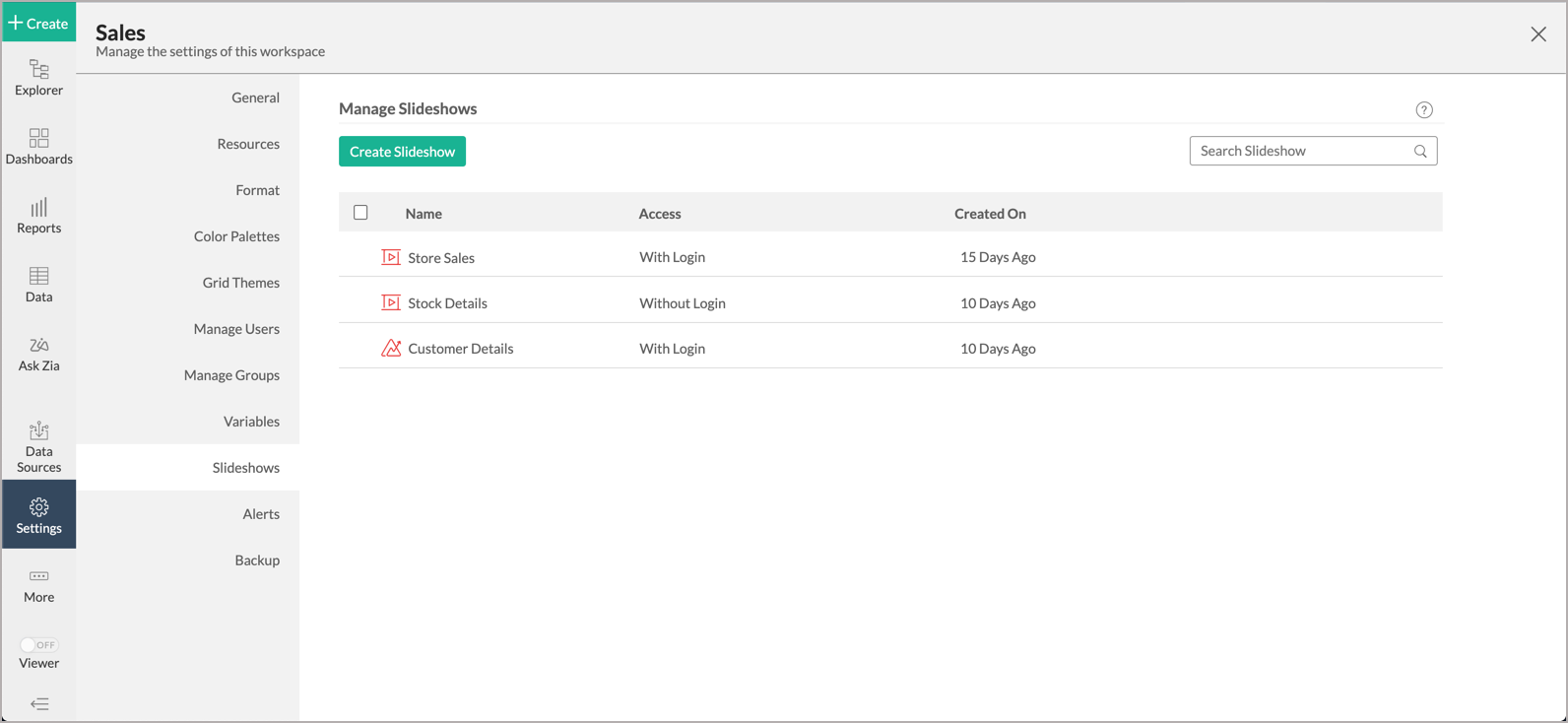The height and width of the screenshot is (723, 1568).
Task: Open the Data section icon
Action: coord(38,276)
